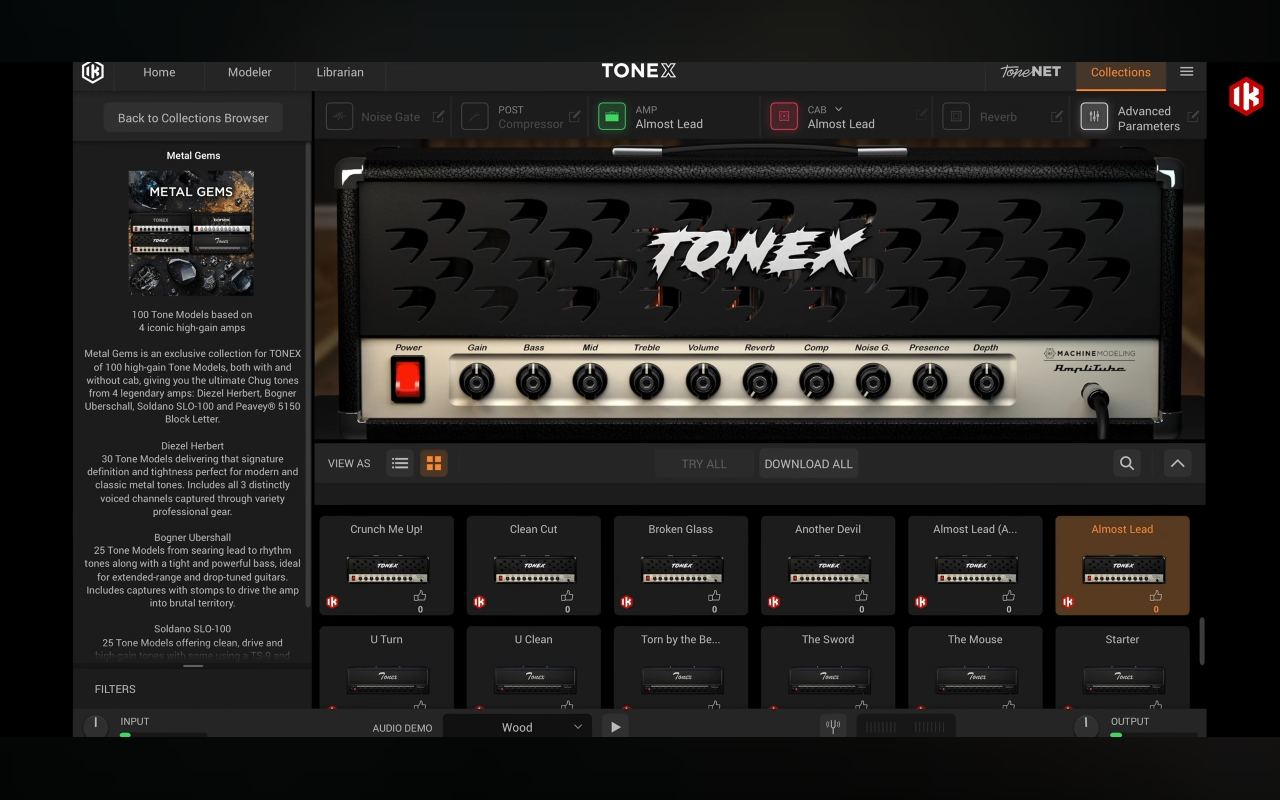Toggle the Reverb block
This screenshot has height=800, width=1280.
pos(956,117)
